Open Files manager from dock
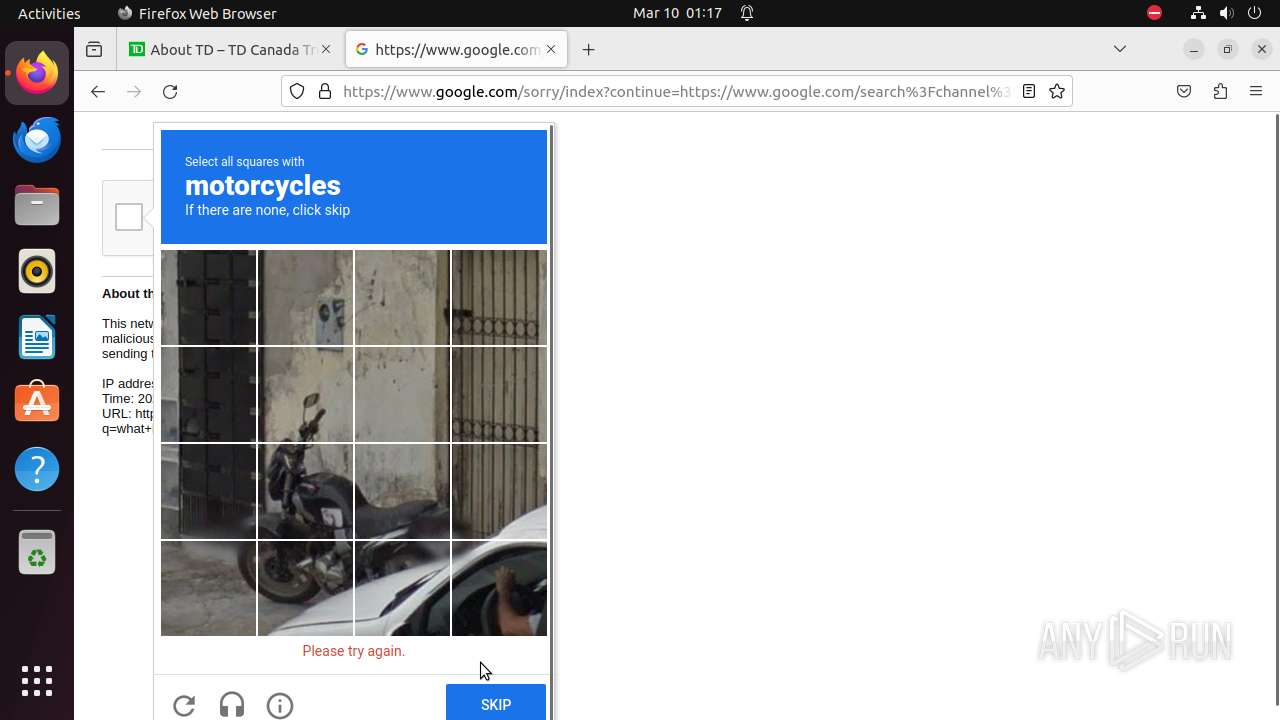Image resolution: width=1280 pixels, height=720 pixels. point(37,205)
